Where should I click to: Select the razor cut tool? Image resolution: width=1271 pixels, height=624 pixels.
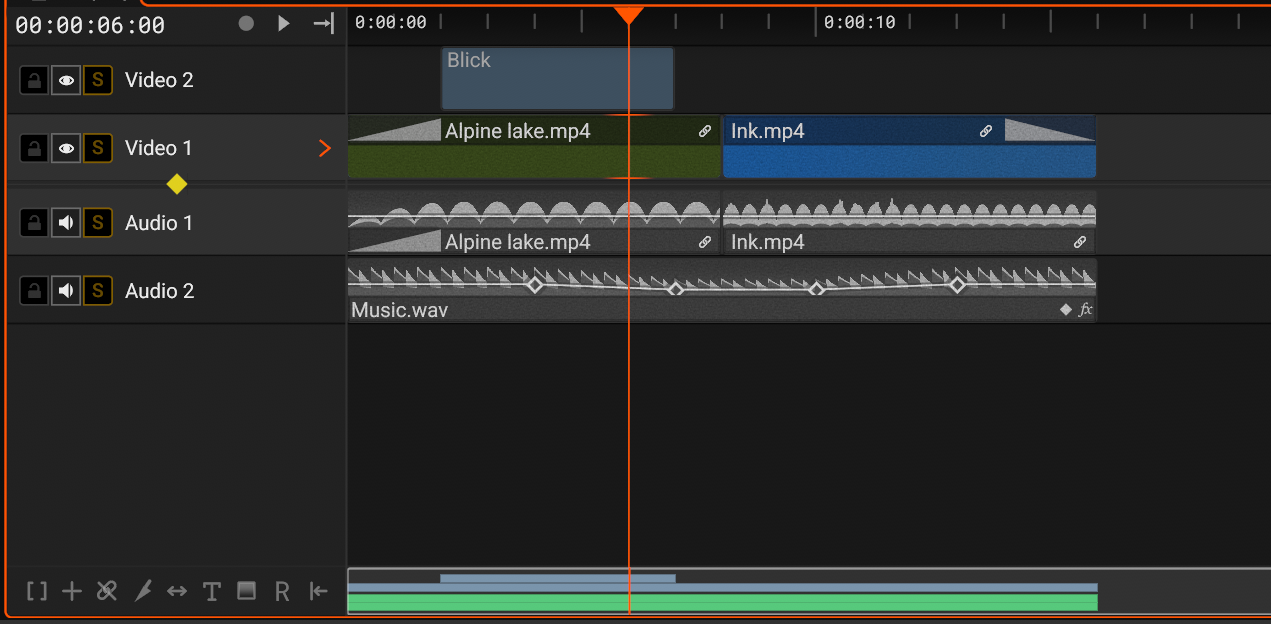click(143, 591)
